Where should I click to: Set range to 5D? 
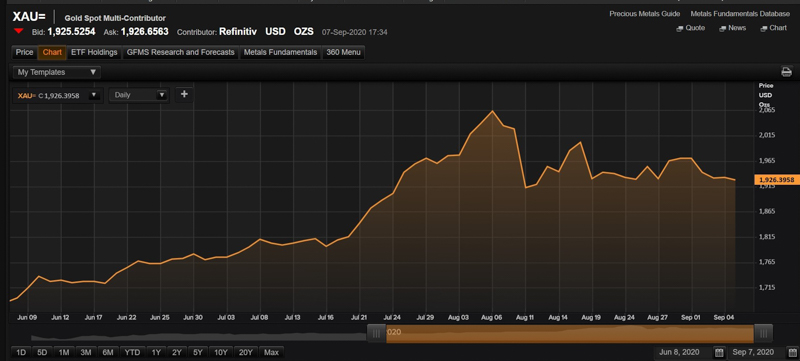point(42,352)
